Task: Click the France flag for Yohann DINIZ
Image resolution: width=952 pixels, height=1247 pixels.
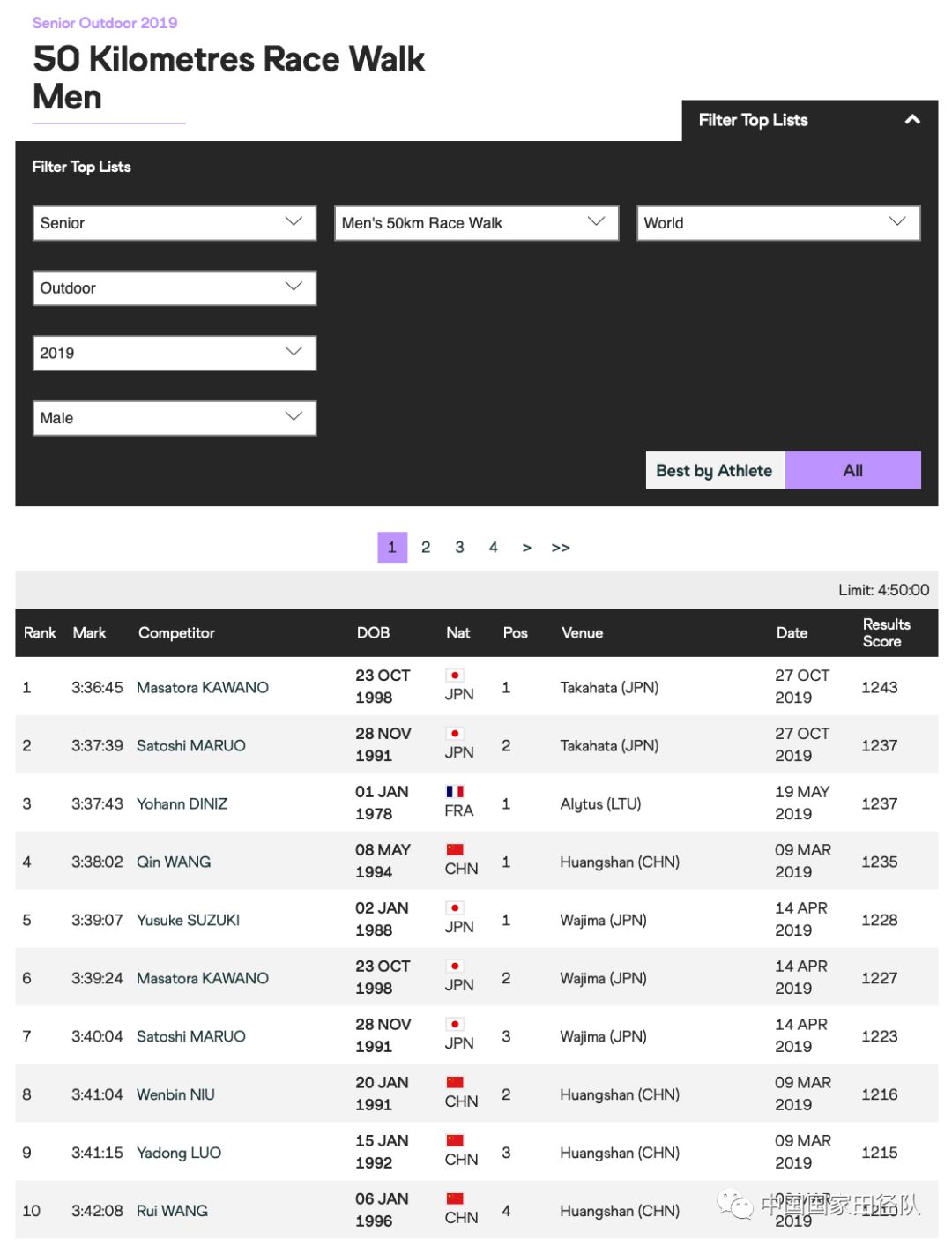Action: (455, 791)
